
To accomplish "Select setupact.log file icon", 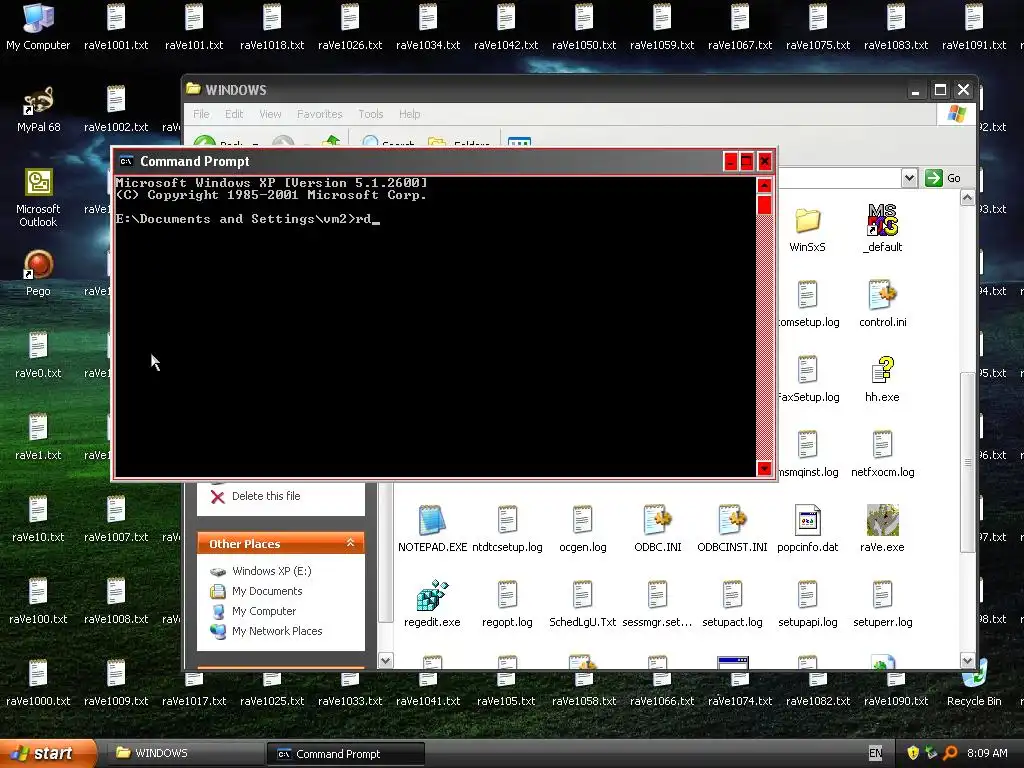I will click(732, 604).
